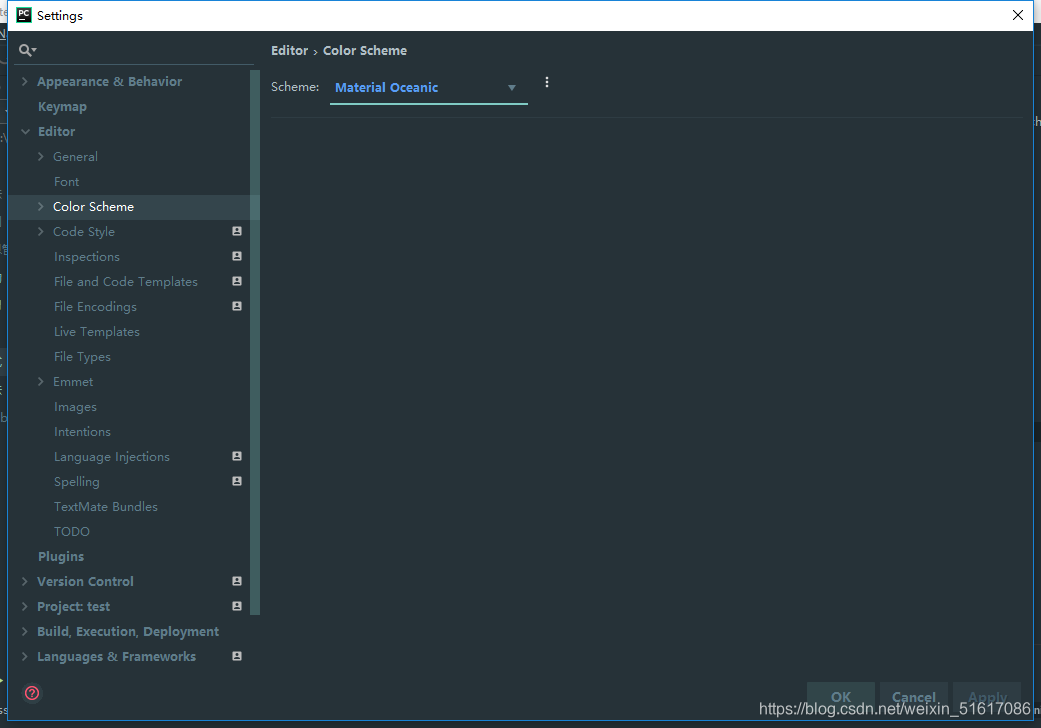Image resolution: width=1041 pixels, height=728 pixels.
Task: Select the Images settings item
Action: [x=75, y=407]
